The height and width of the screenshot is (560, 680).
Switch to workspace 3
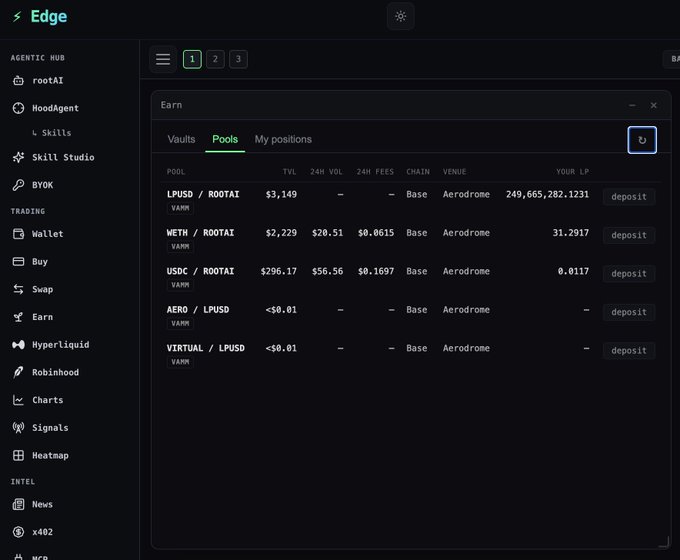(238, 59)
